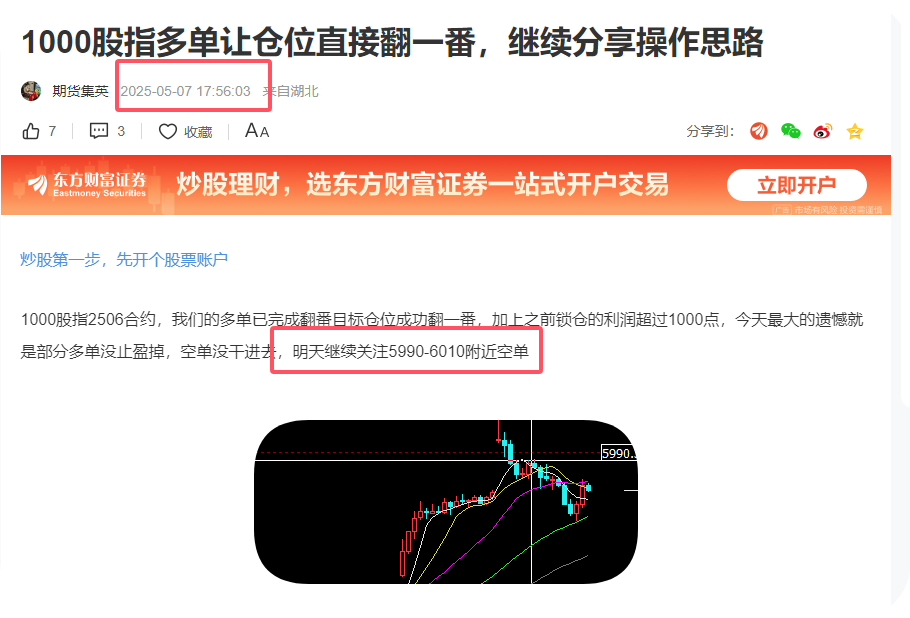
Task: Click the 5990 price label on chart
Action: click(619, 453)
